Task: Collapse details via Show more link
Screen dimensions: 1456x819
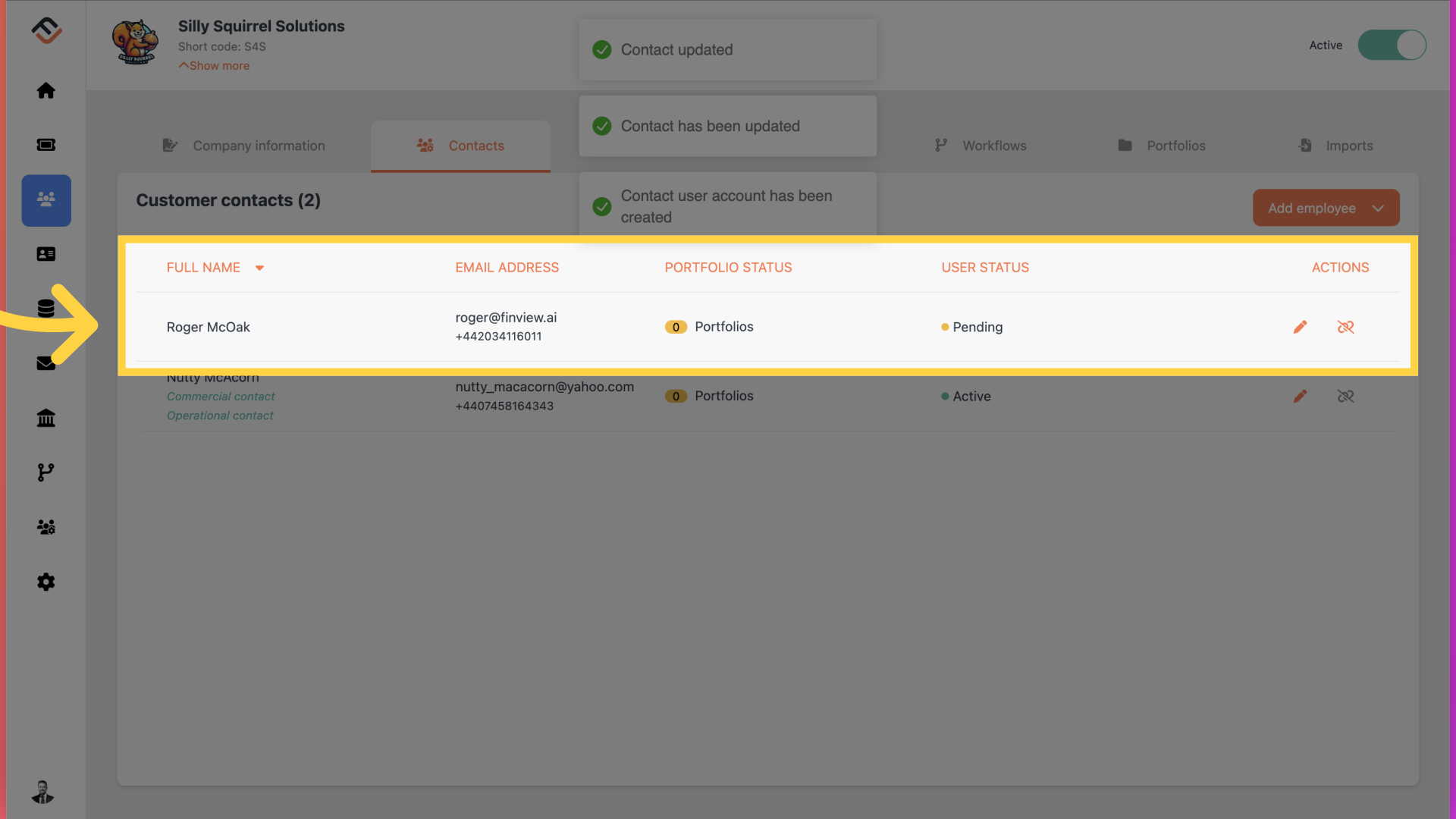Action: point(214,66)
